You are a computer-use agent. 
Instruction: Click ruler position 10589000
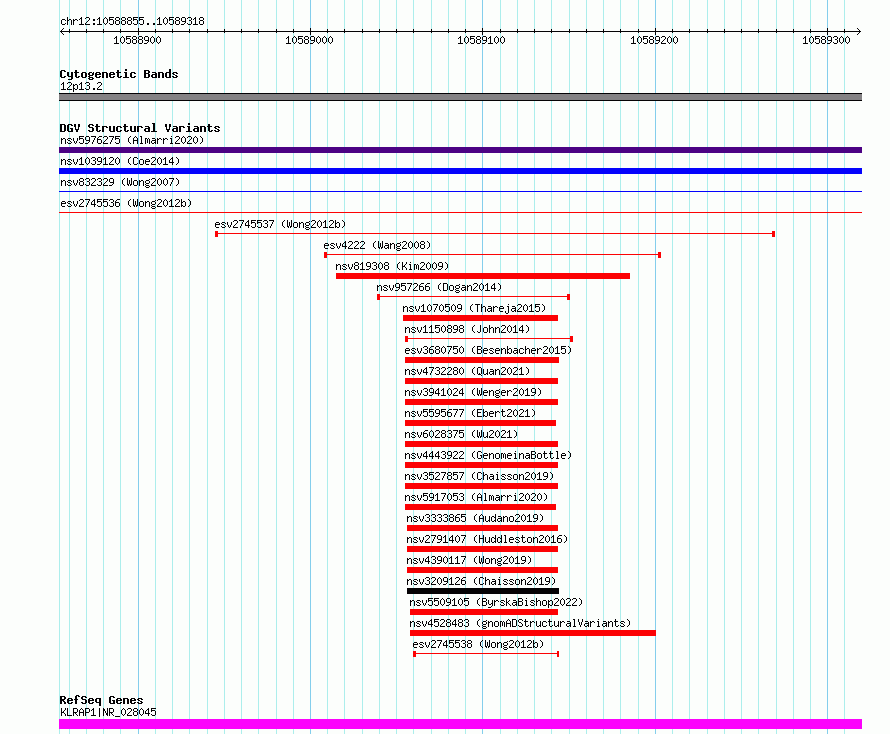point(309,40)
